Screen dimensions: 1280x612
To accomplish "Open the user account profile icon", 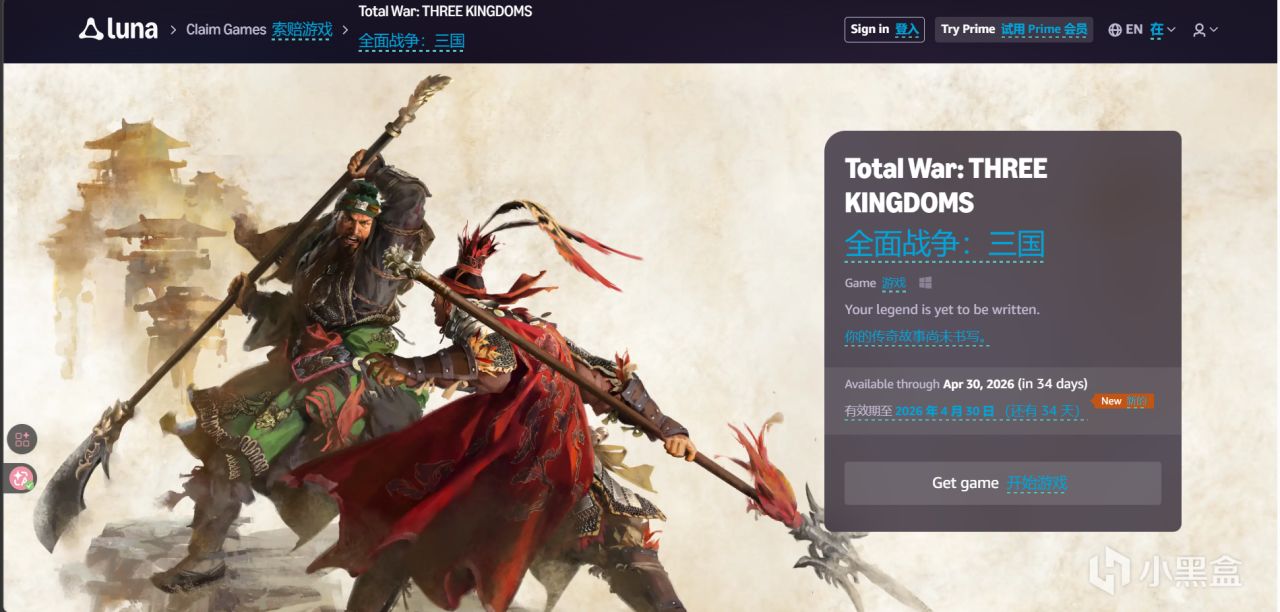I will tap(1199, 30).
